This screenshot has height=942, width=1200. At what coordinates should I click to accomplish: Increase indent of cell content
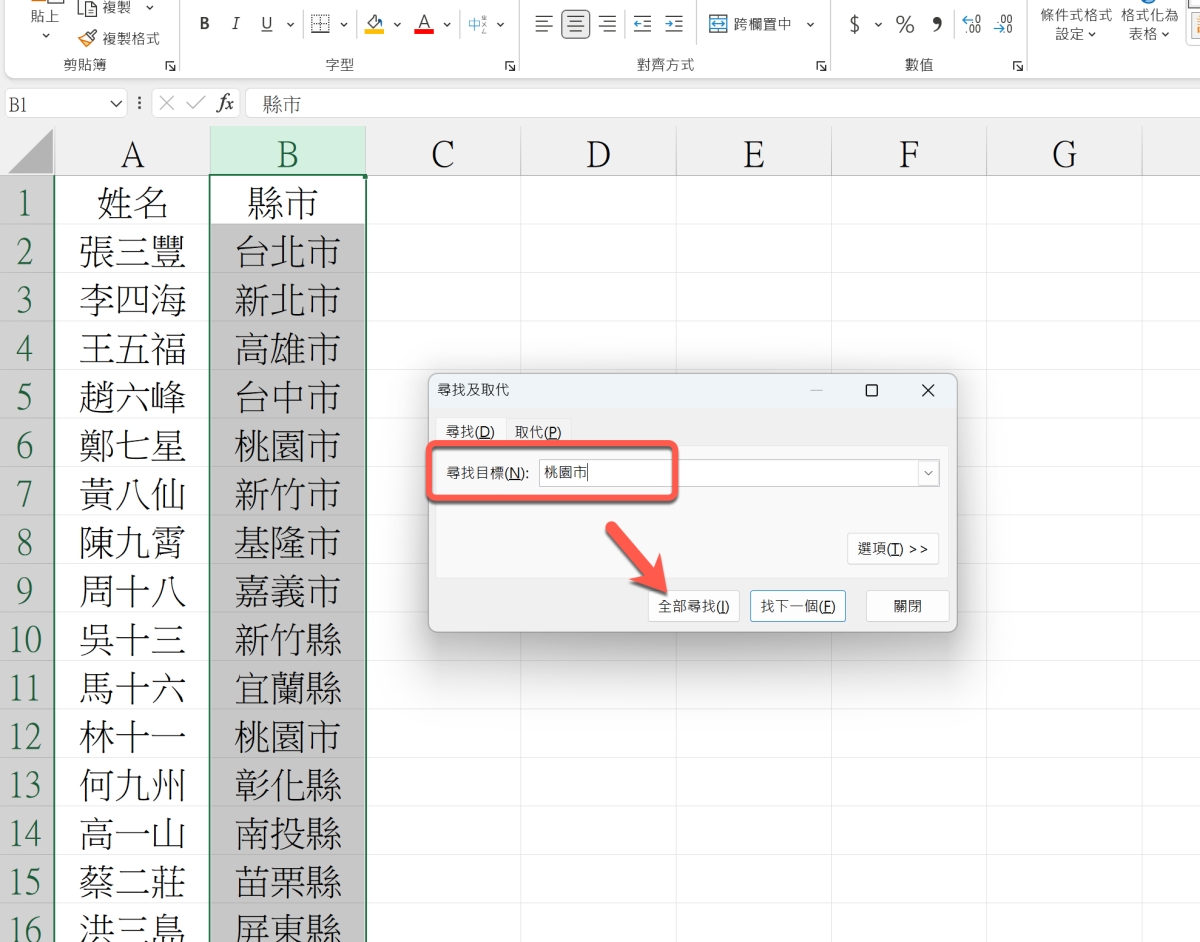pos(674,24)
